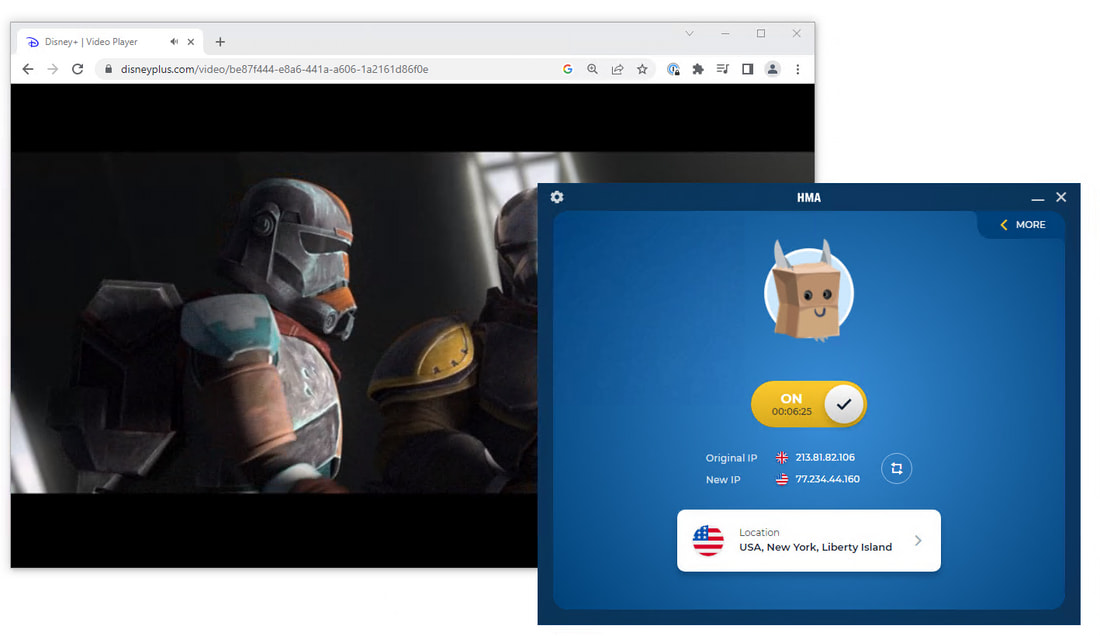This screenshot has width=1100, height=636.
Task: Click the UK flag next to Original IP
Action: click(x=782, y=458)
